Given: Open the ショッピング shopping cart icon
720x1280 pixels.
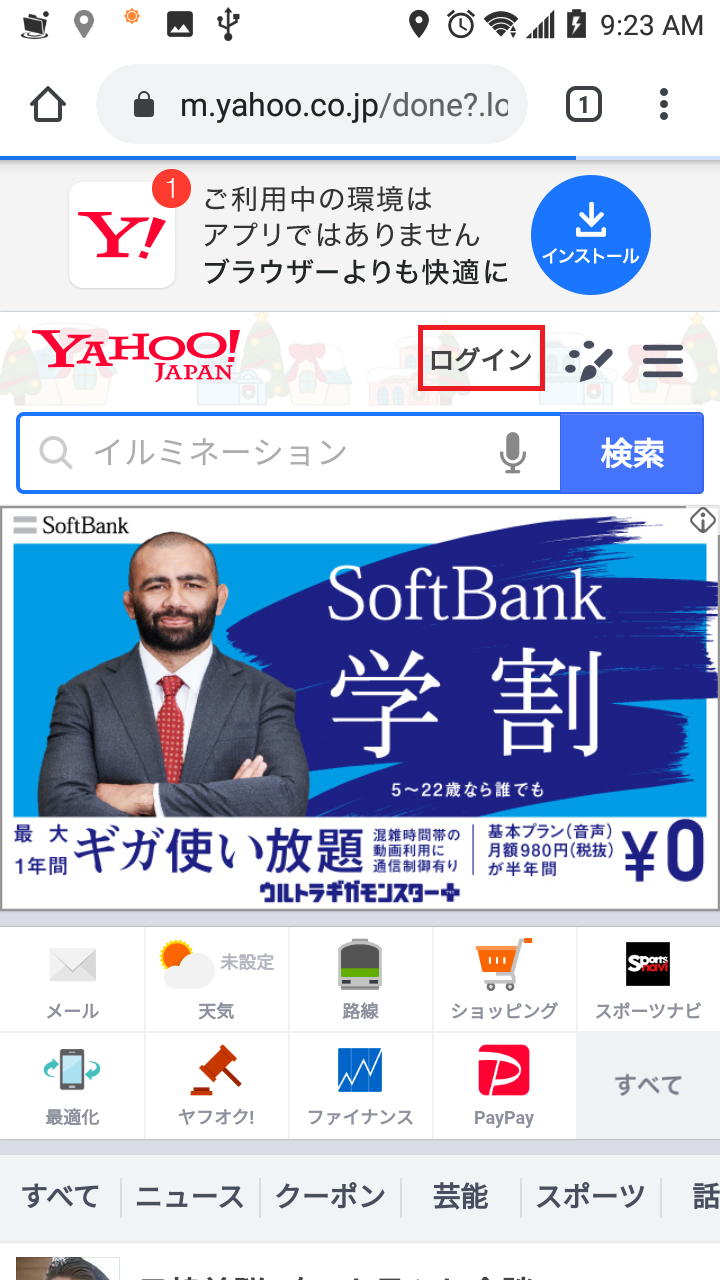Looking at the screenshot, I should point(504,980).
